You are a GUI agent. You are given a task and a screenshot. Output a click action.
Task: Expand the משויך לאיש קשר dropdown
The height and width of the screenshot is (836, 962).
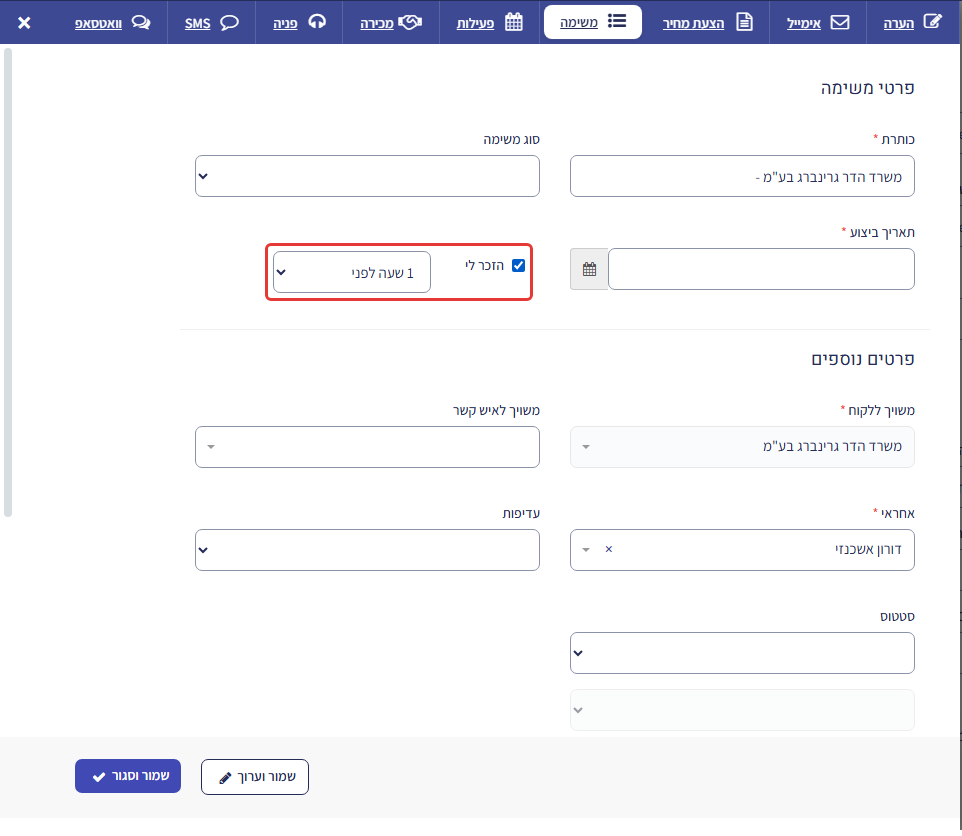367,447
